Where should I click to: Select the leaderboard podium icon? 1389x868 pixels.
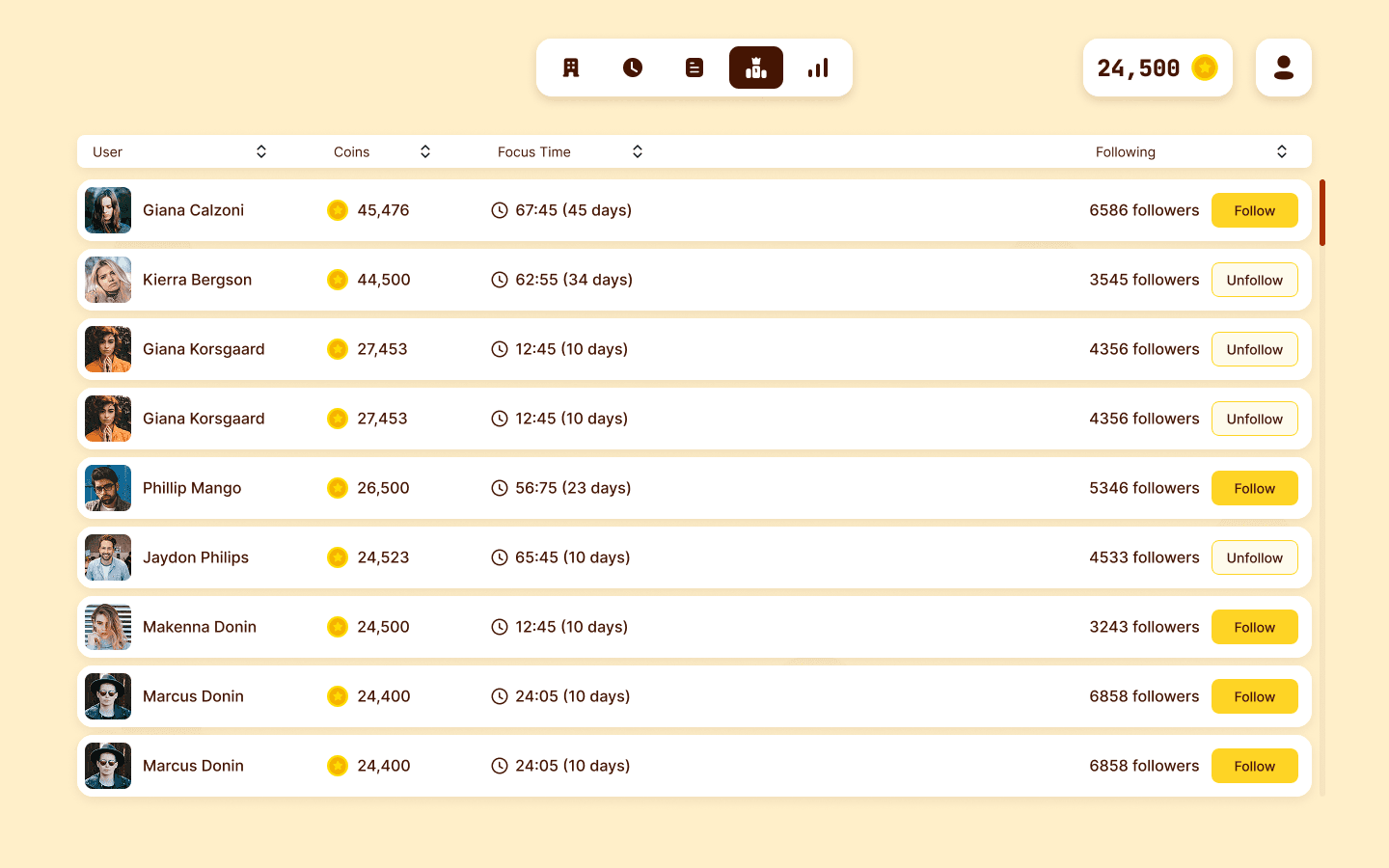[x=755, y=68]
